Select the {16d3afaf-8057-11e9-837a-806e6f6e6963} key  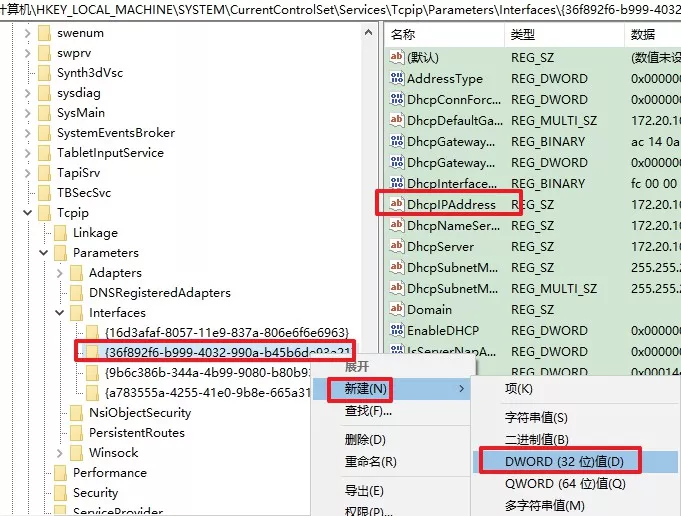(226, 332)
